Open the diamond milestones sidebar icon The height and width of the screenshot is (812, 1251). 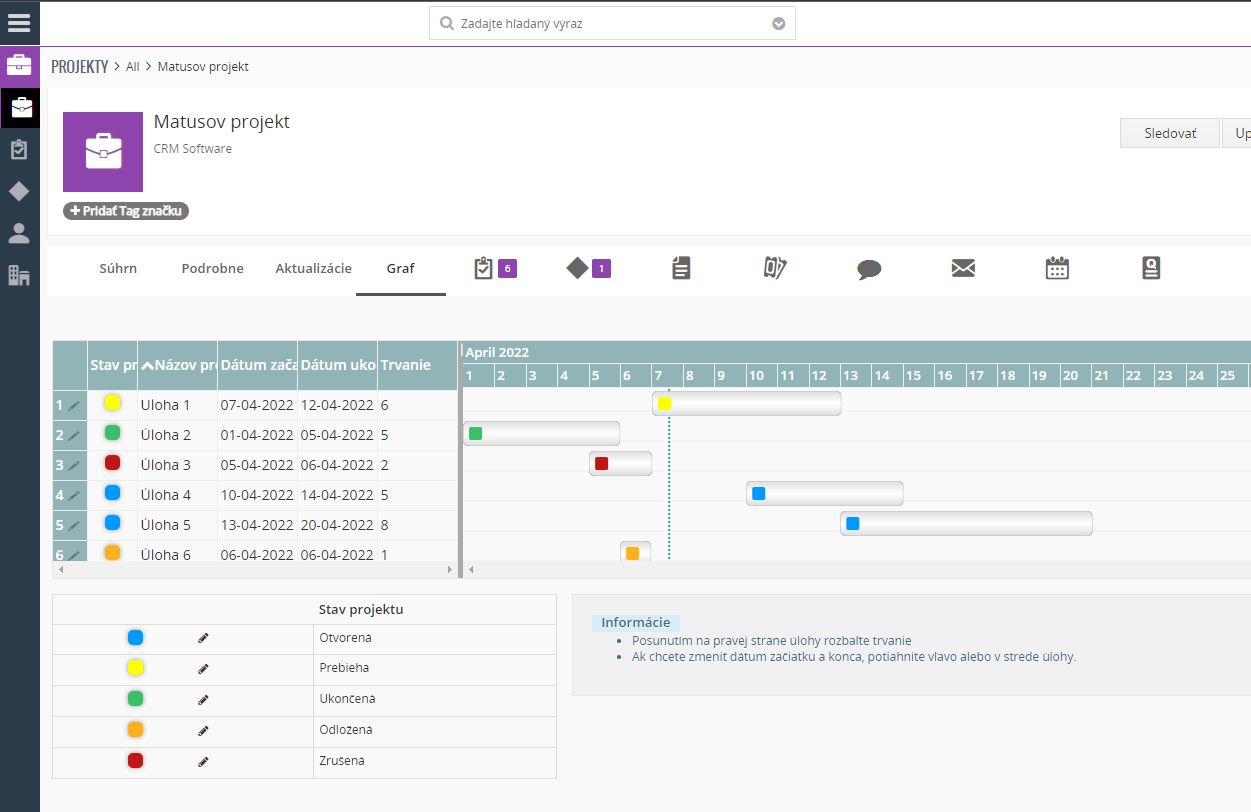click(19, 191)
